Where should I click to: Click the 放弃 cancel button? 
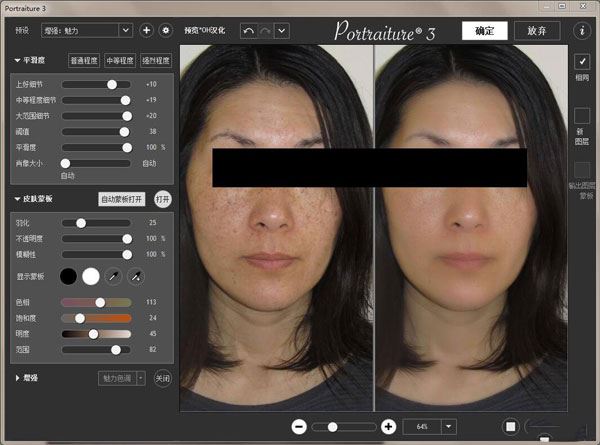[x=536, y=30]
